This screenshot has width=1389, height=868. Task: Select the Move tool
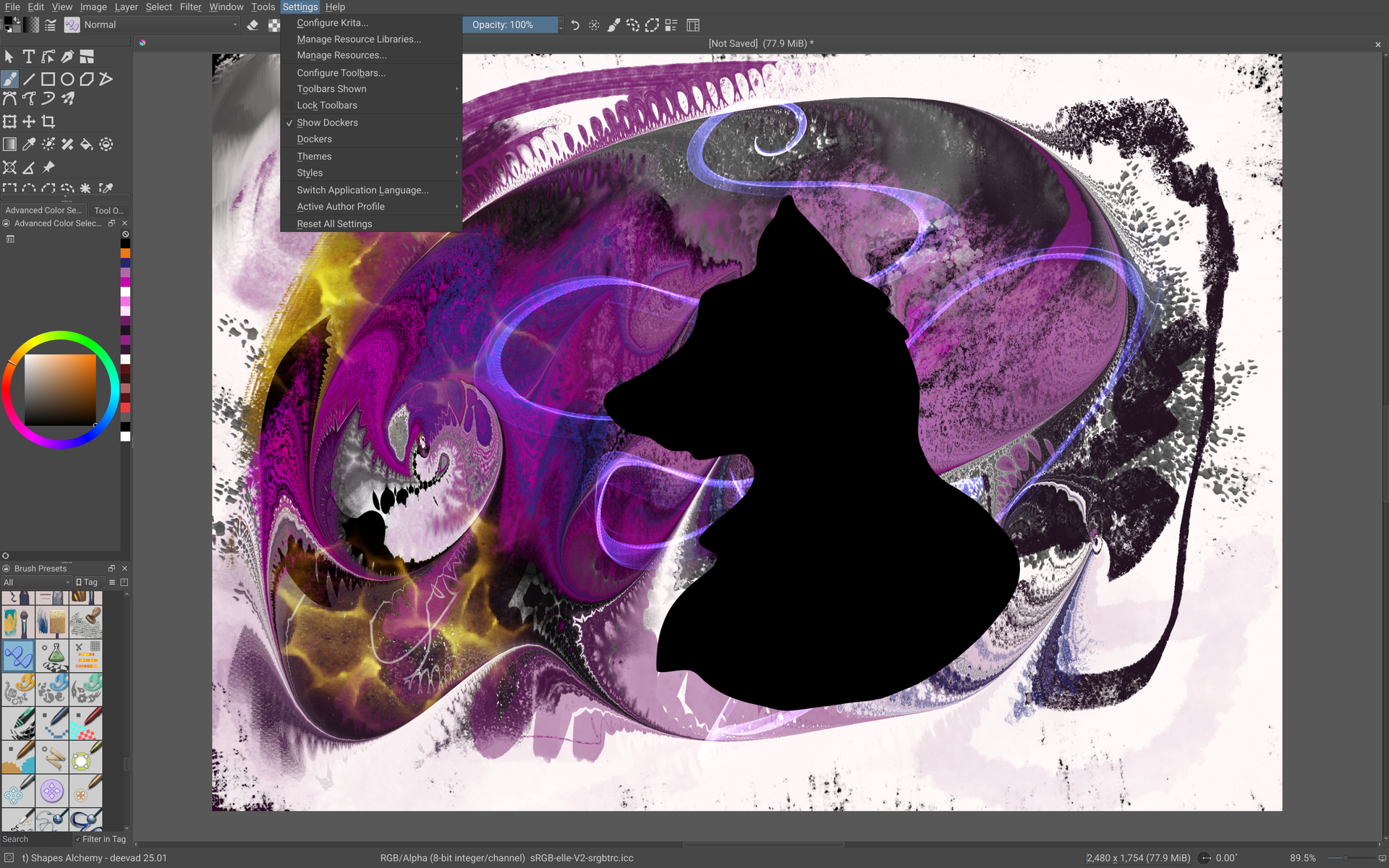(x=29, y=122)
